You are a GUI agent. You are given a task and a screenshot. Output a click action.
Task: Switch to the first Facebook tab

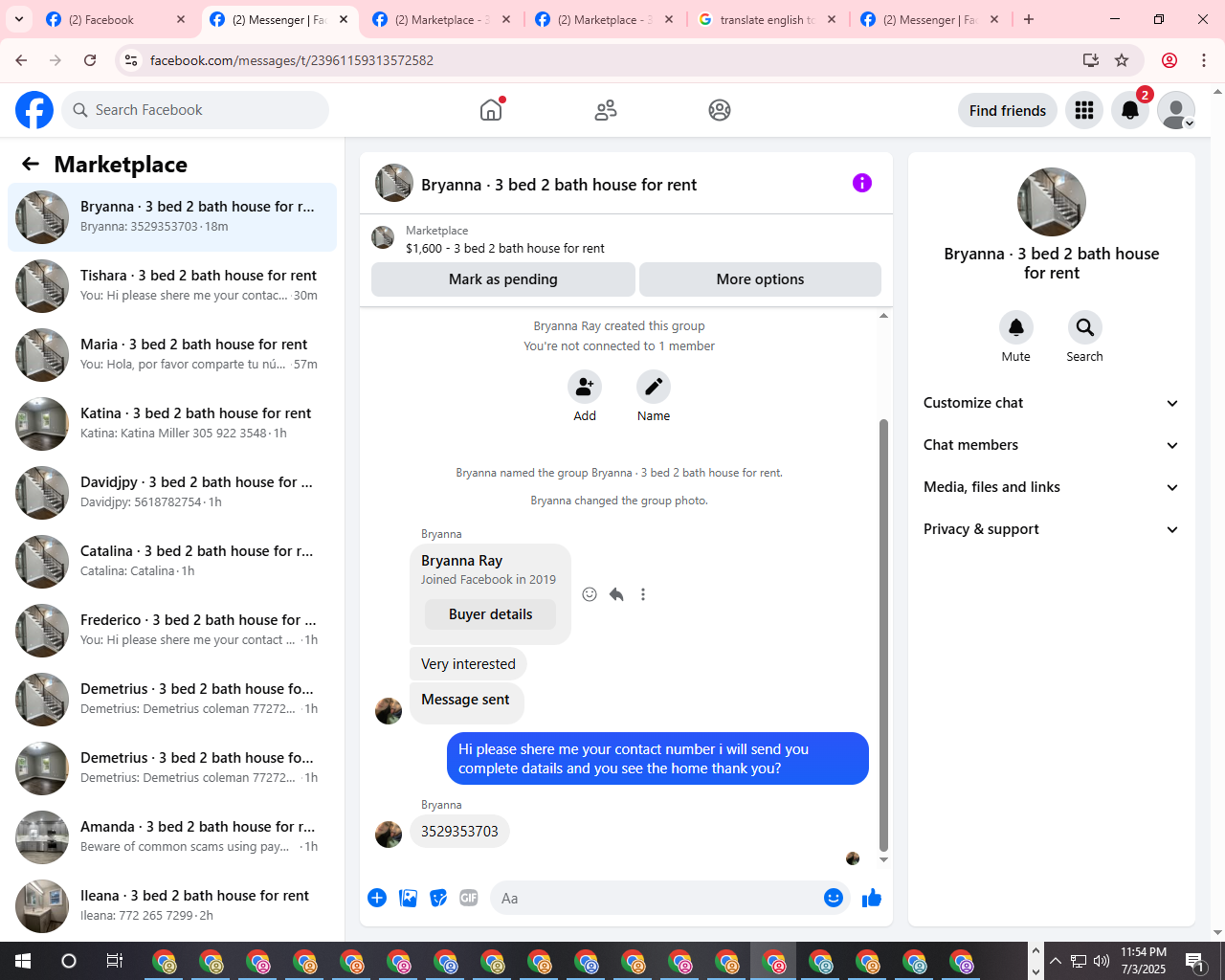[116, 19]
